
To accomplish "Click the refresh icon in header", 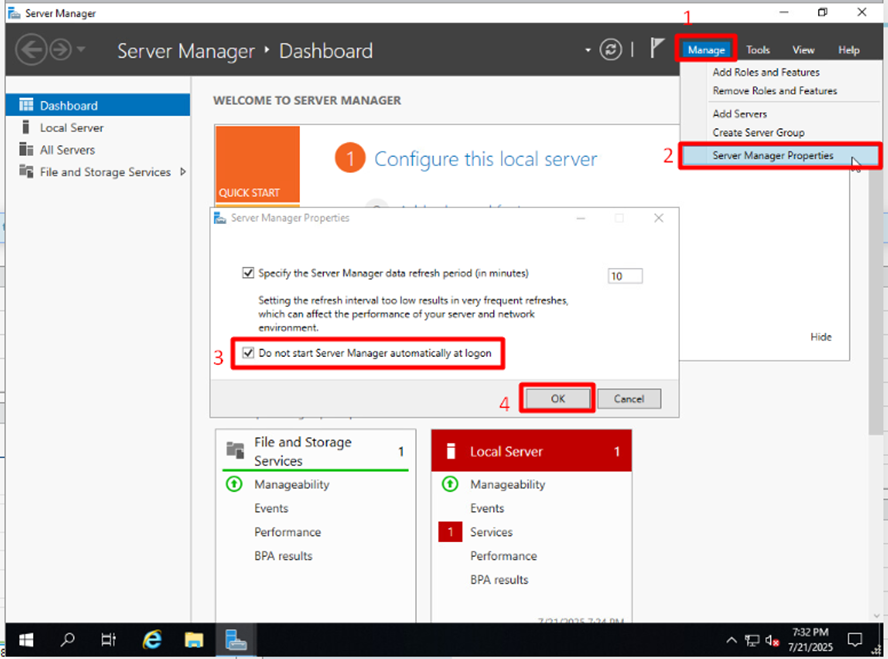I will point(610,50).
